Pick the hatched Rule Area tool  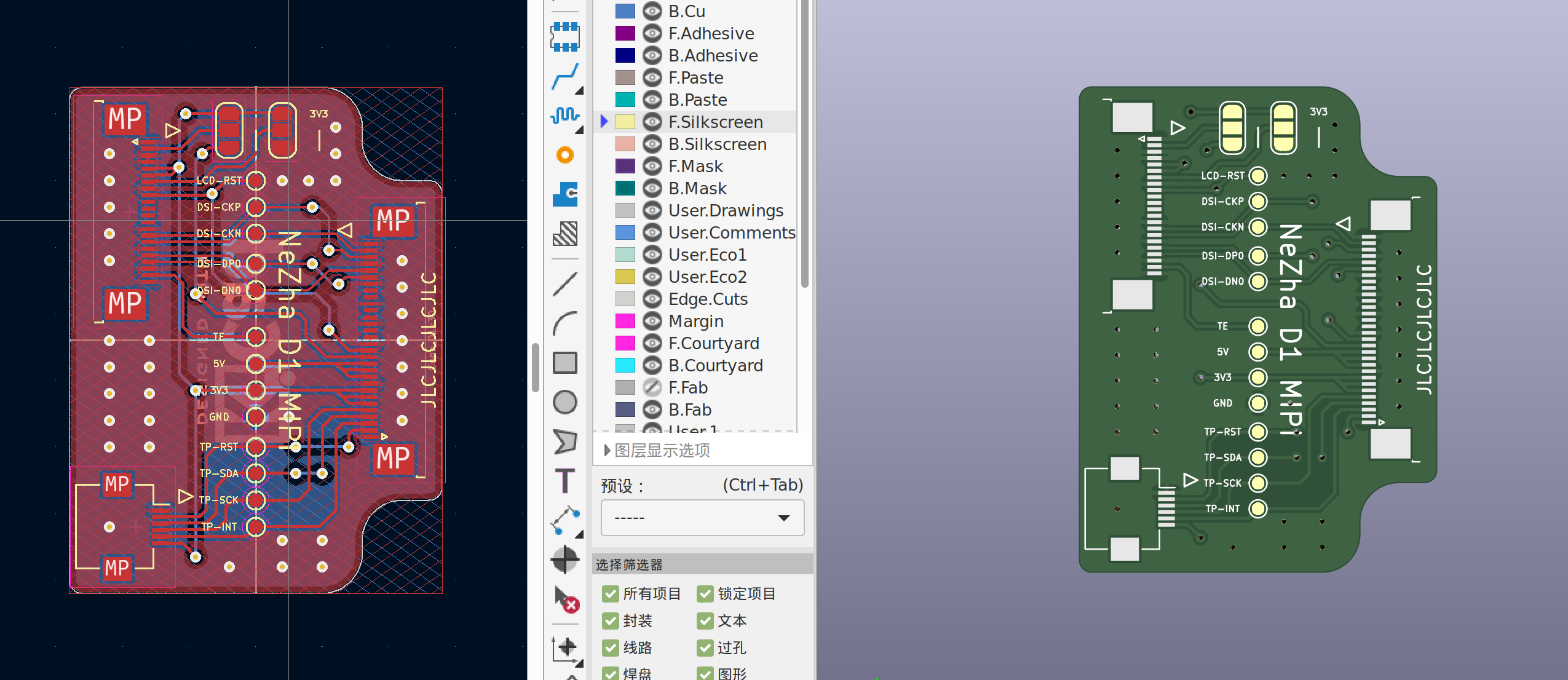click(565, 234)
